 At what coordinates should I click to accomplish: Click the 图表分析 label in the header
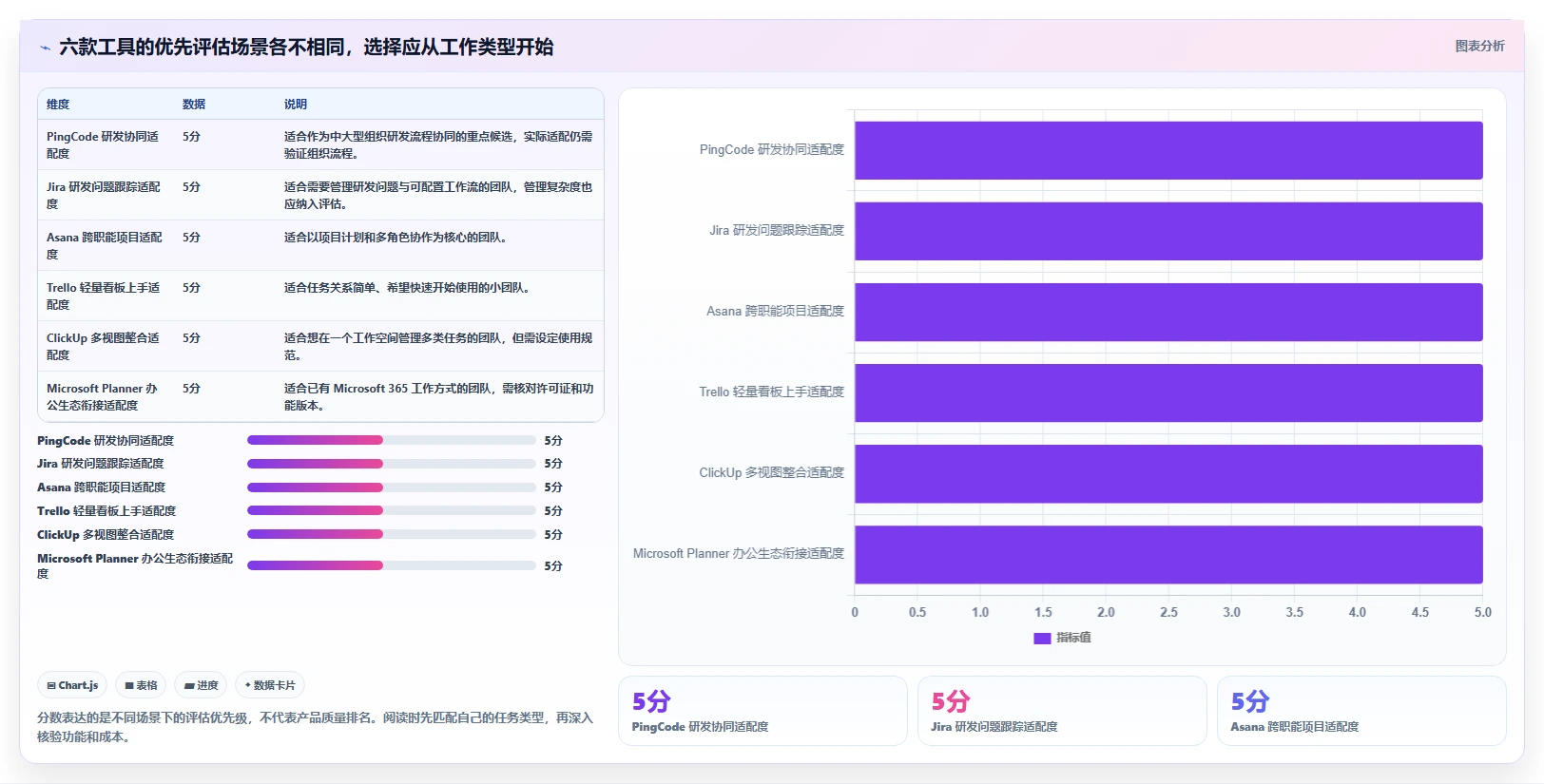[1479, 46]
